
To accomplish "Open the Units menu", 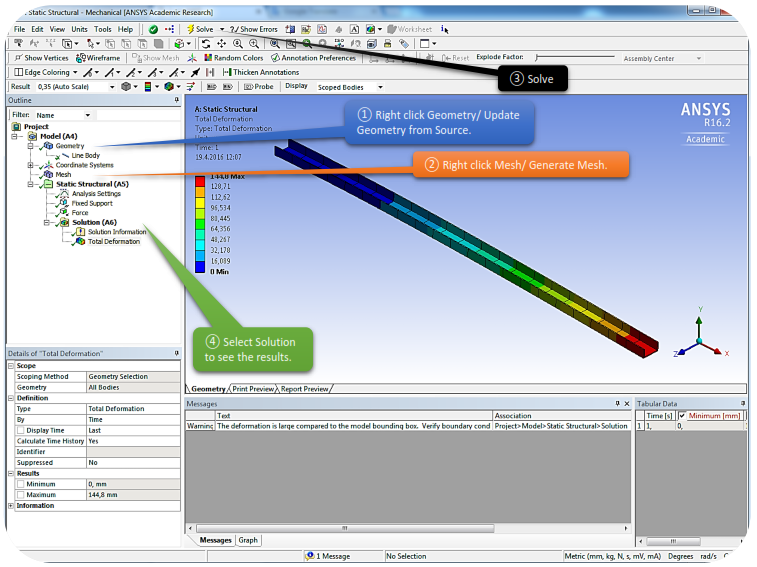I will coord(79,29).
